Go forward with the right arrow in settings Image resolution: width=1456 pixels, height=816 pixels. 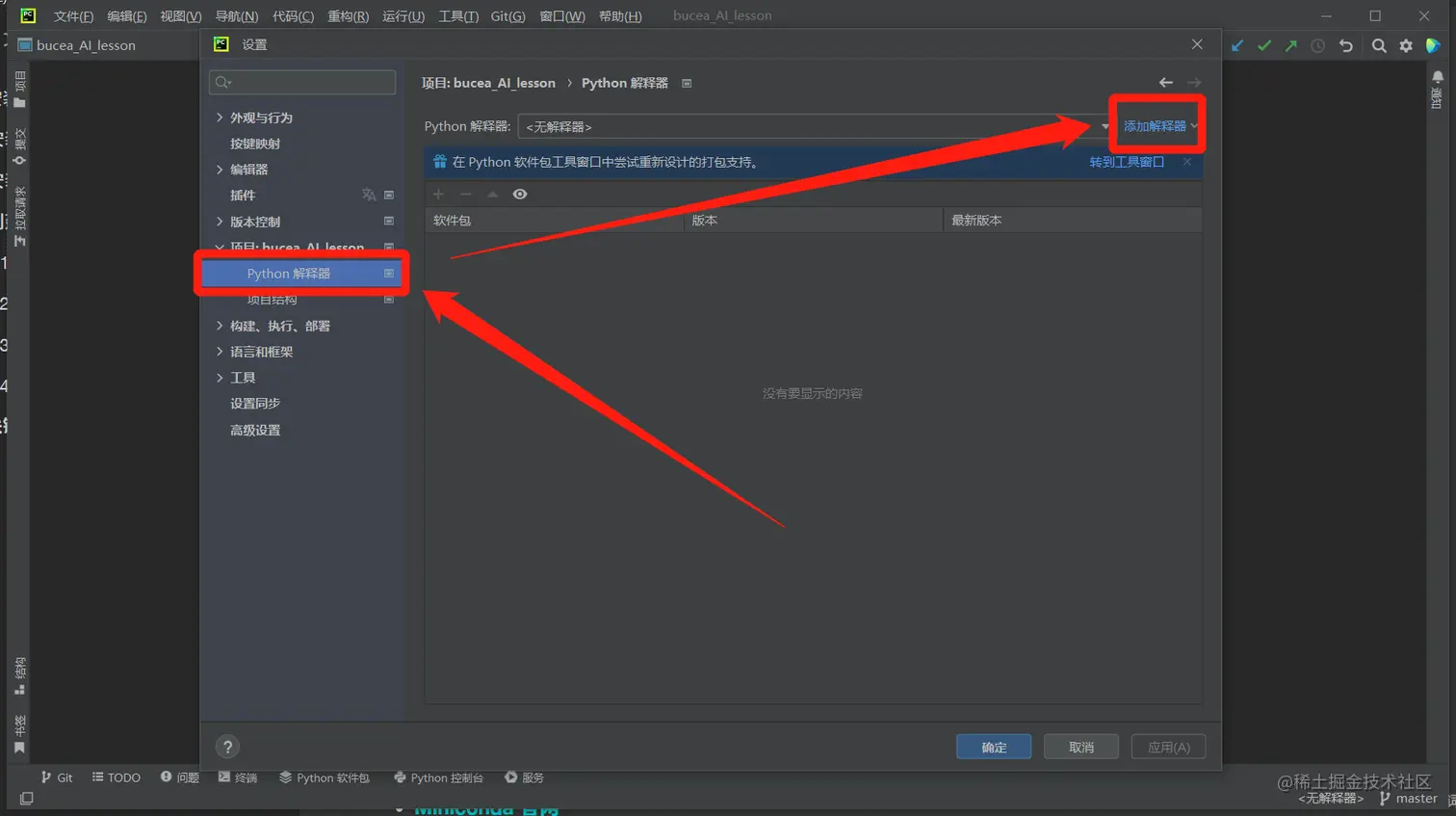point(1194,83)
